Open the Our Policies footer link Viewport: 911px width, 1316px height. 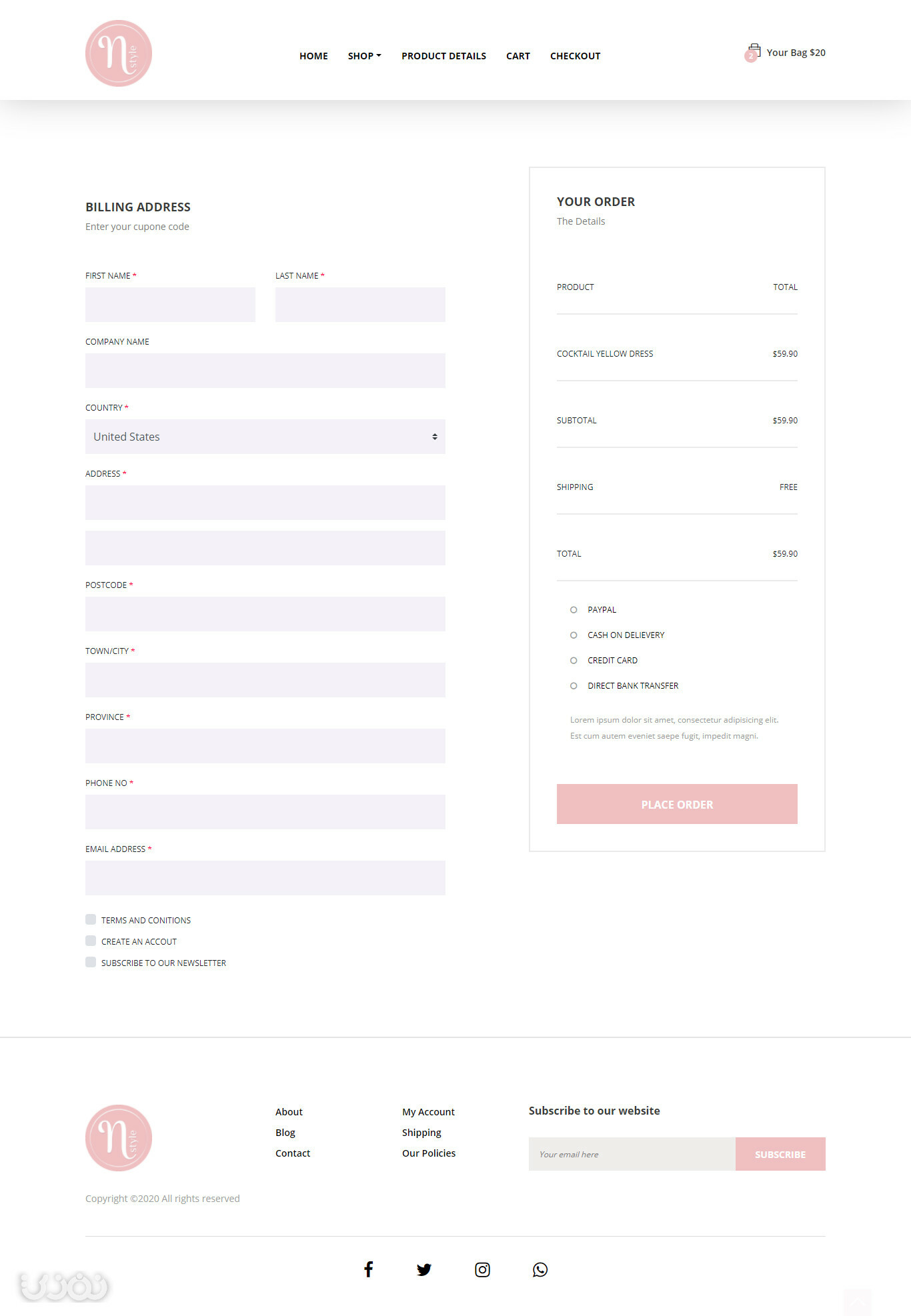(429, 1153)
